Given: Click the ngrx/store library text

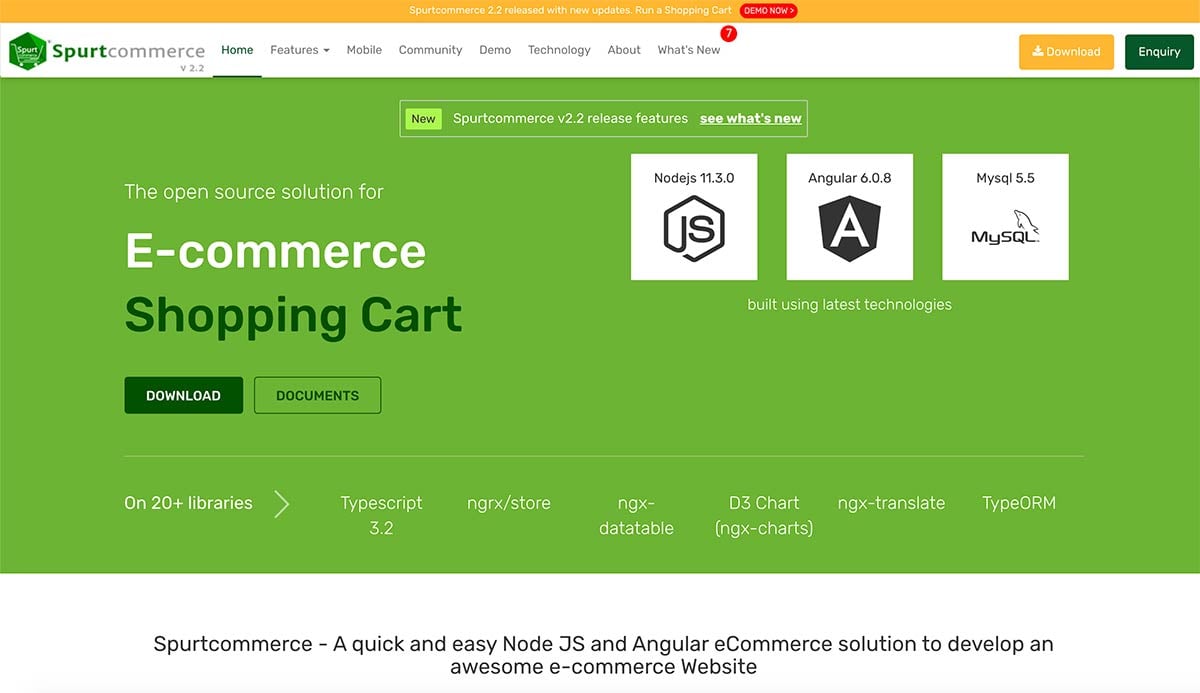Looking at the screenshot, I should coord(509,503).
